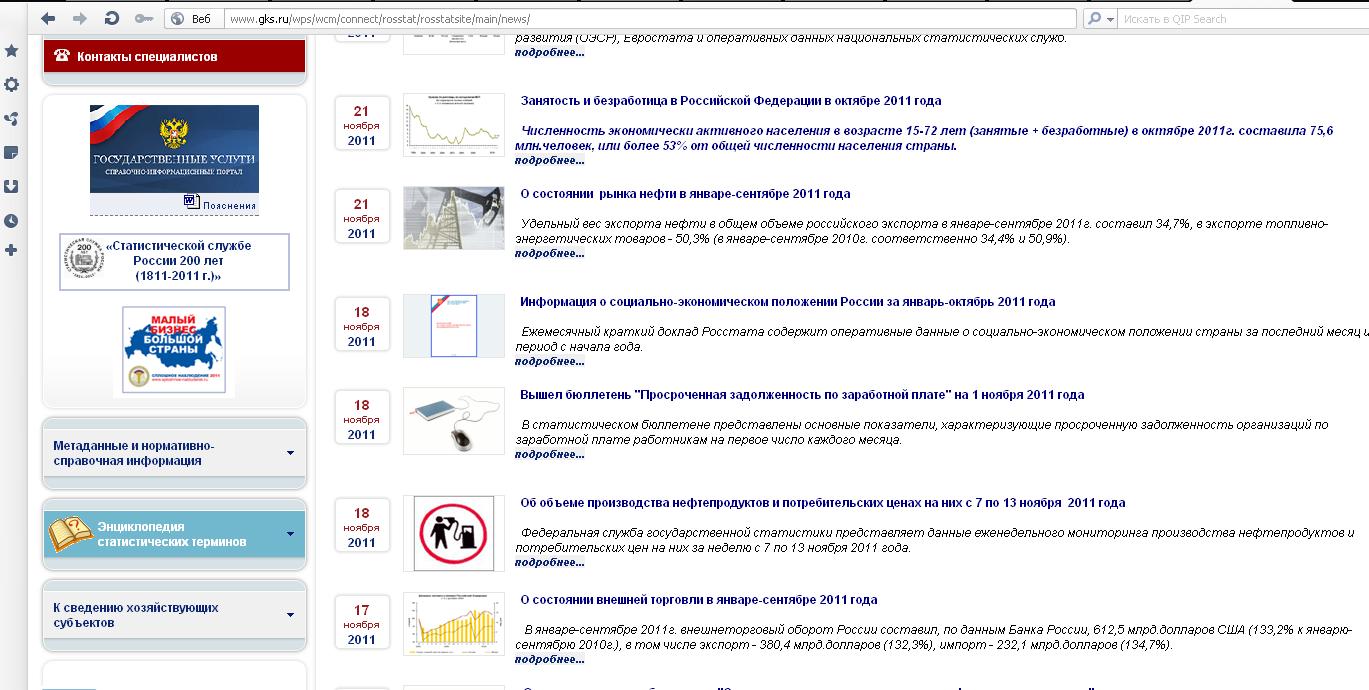Click the magnifier search engine icon
This screenshot has width=1369, height=690.
(x=1095, y=19)
